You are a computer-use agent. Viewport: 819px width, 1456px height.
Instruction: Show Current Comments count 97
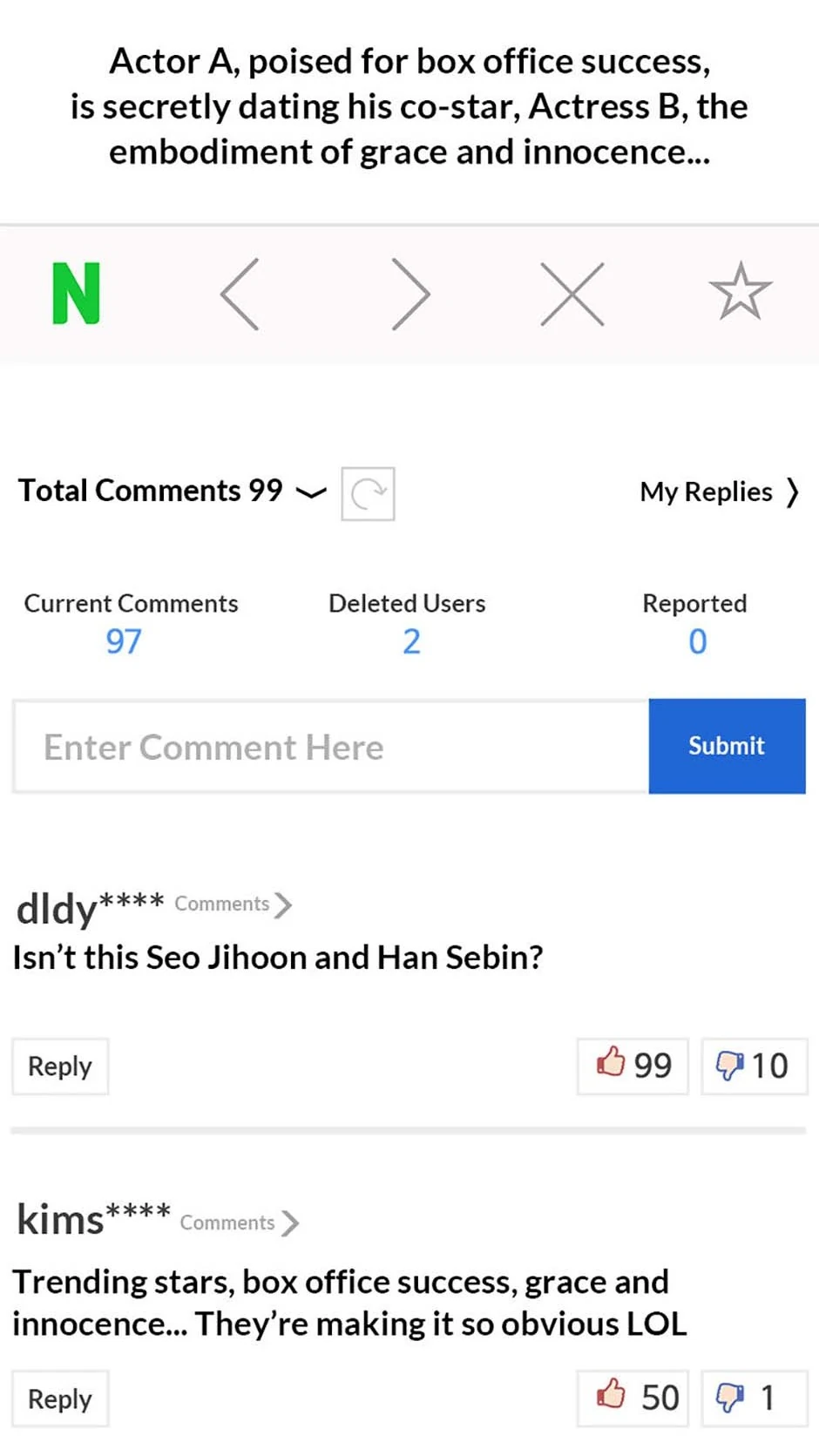124,641
